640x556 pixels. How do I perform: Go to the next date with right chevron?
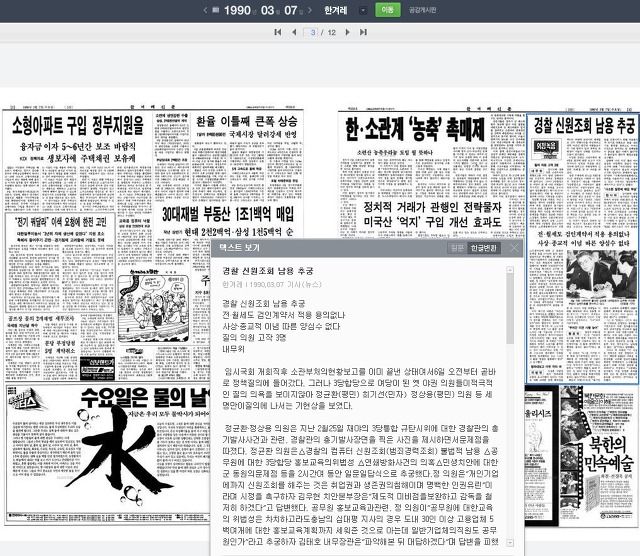click(x=310, y=10)
